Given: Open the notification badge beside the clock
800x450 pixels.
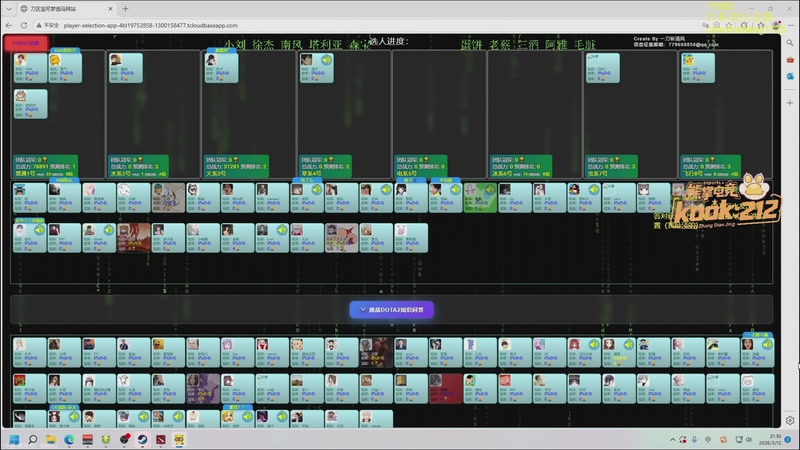Looking at the screenshot, I should (789, 439).
